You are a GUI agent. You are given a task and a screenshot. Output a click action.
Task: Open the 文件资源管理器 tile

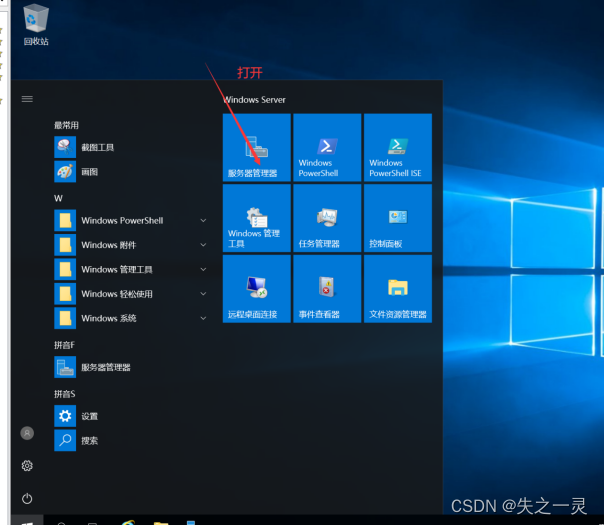(x=398, y=289)
